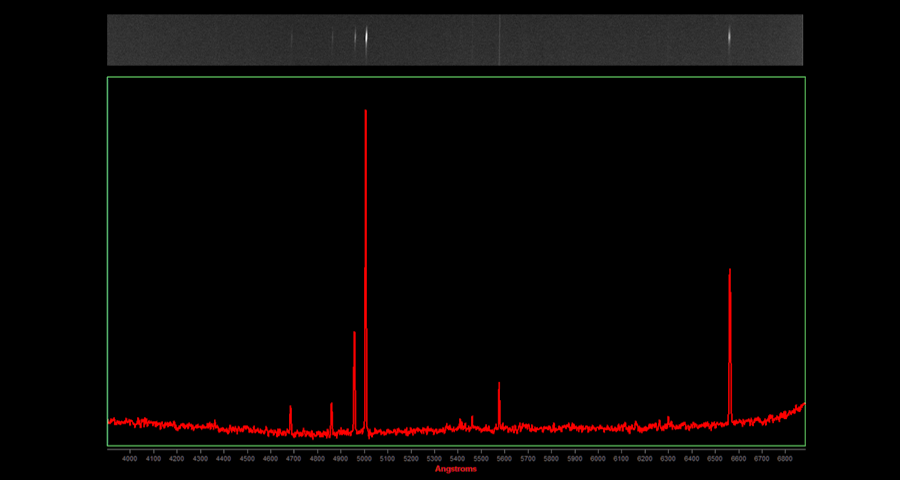The height and width of the screenshot is (480, 900).
Task: Click the 6800 tick label on axis
Action: click(784, 459)
